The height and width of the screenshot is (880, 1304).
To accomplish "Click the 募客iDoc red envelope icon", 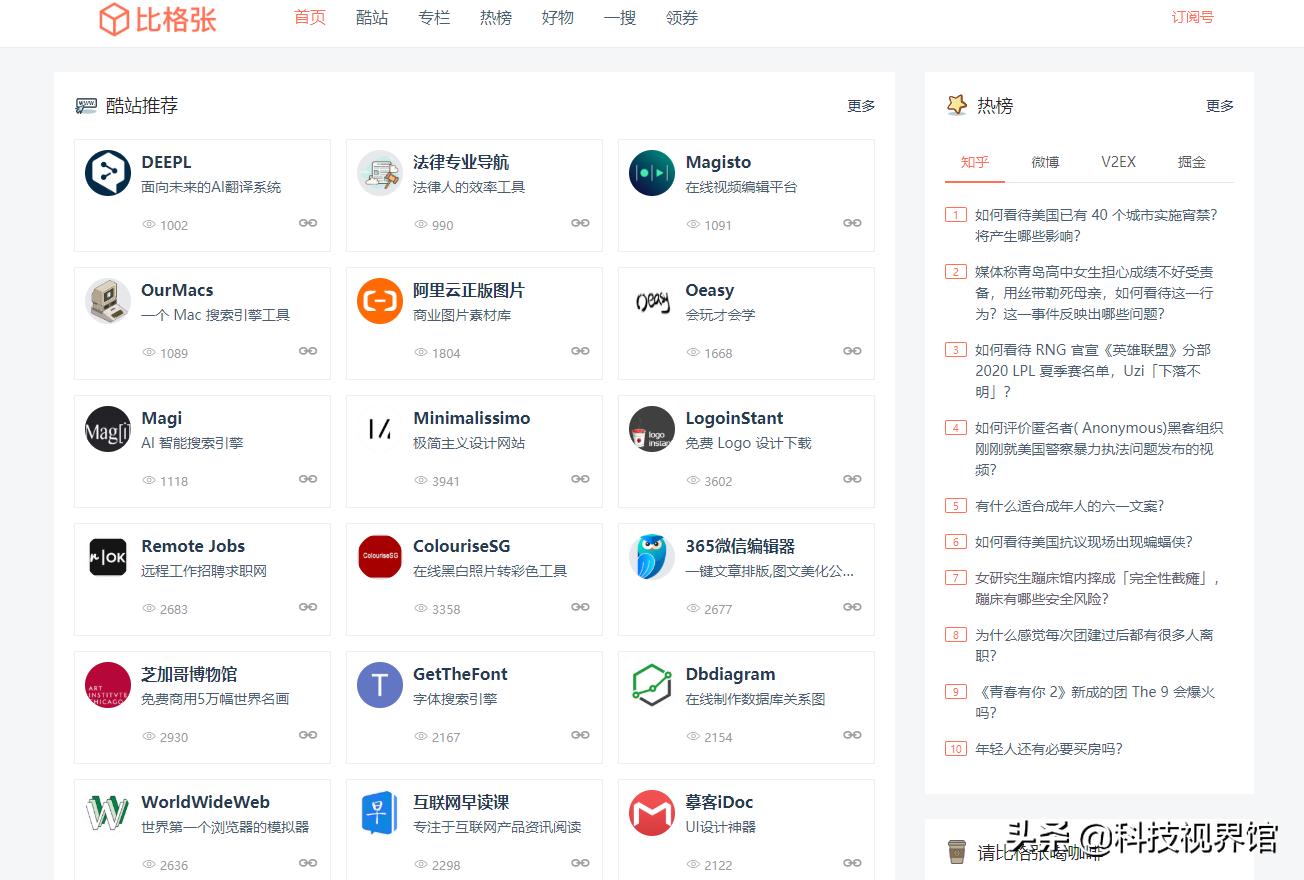I will point(651,812).
